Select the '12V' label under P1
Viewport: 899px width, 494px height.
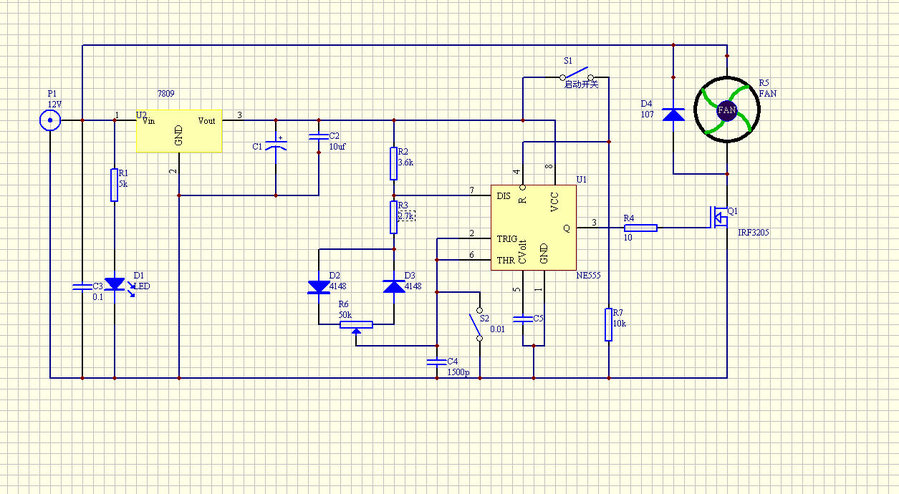coord(54,104)
